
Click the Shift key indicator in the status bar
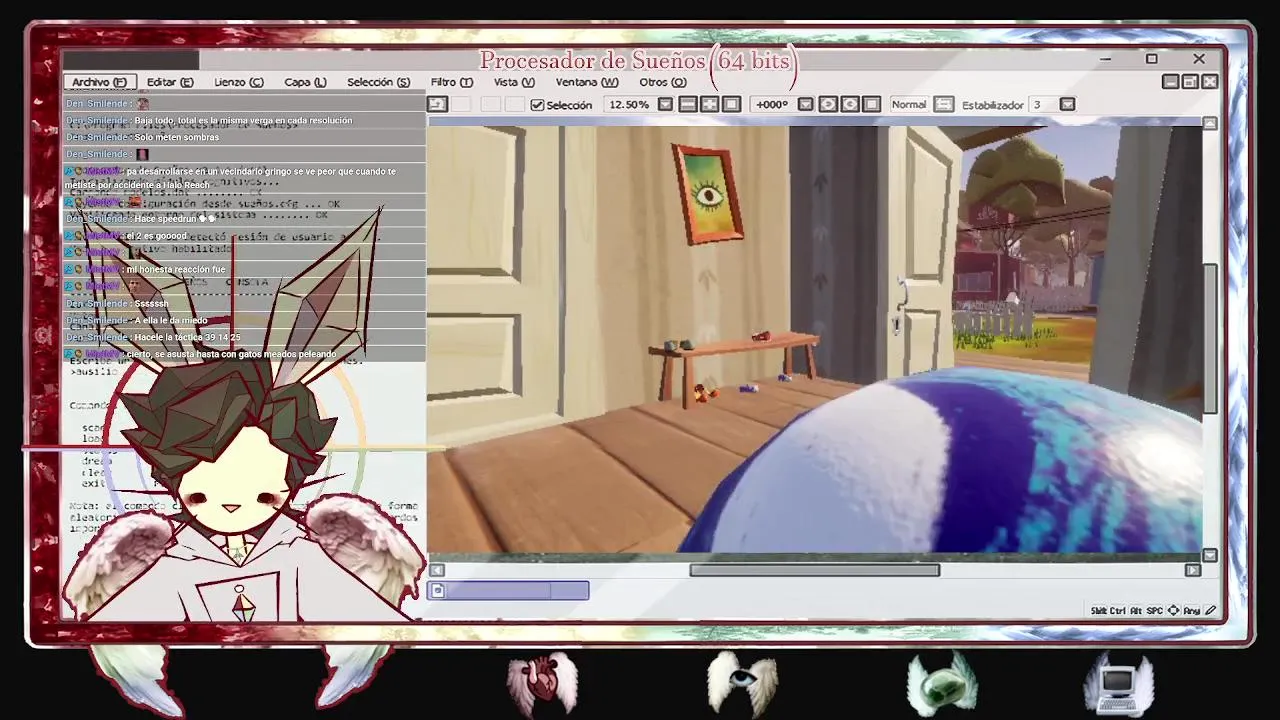coord(1099,611)
